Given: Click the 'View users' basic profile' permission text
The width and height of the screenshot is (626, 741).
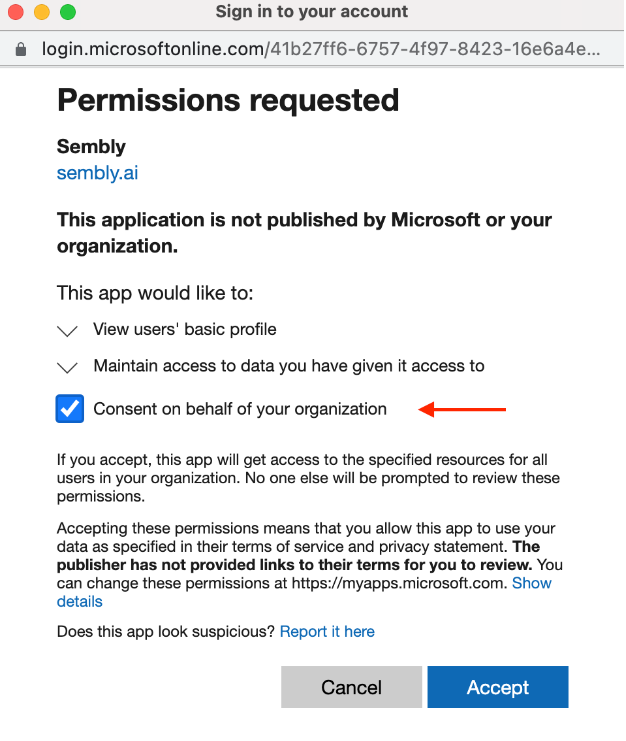Looking at the screenshot, I should (x=185, y=329).
